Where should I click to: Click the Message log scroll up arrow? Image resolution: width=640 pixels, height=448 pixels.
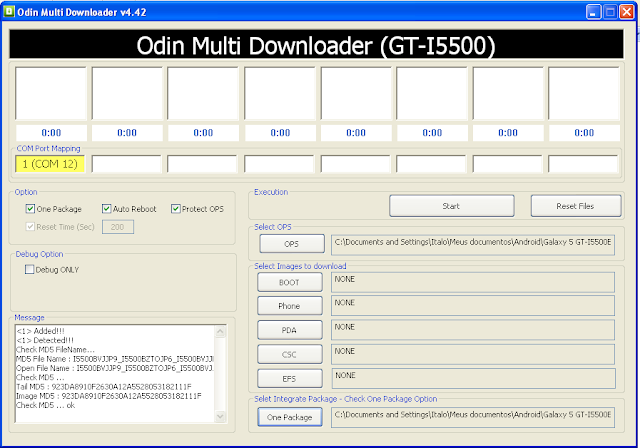(220, 331)
